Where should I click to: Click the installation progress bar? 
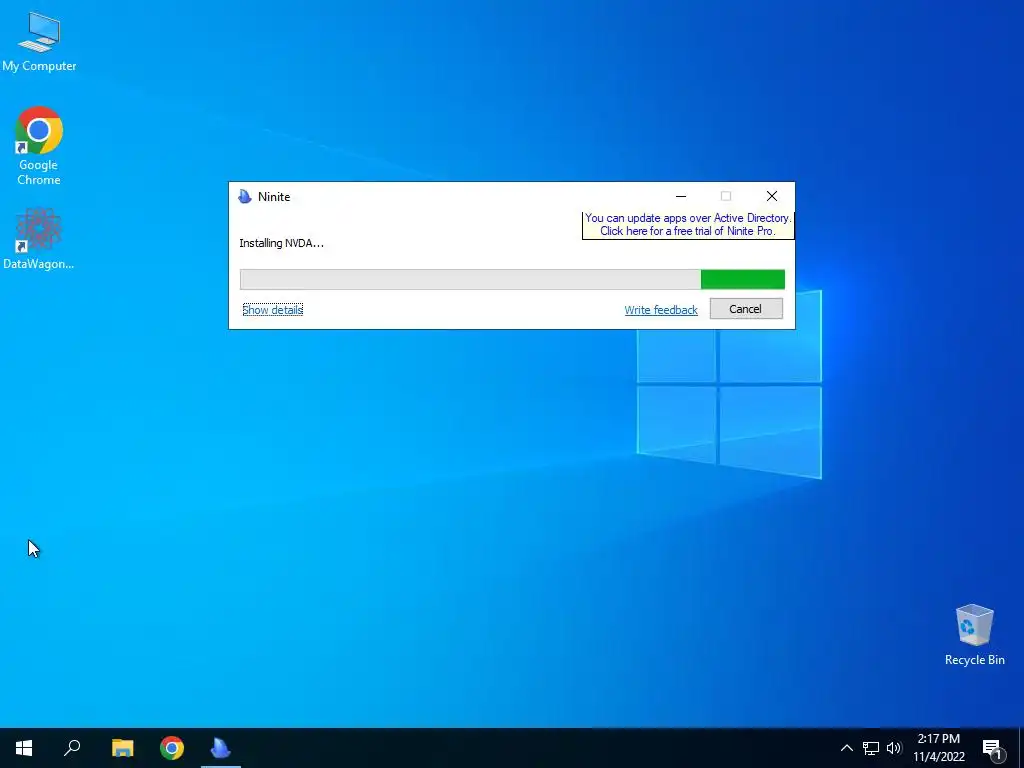point(512,280)
